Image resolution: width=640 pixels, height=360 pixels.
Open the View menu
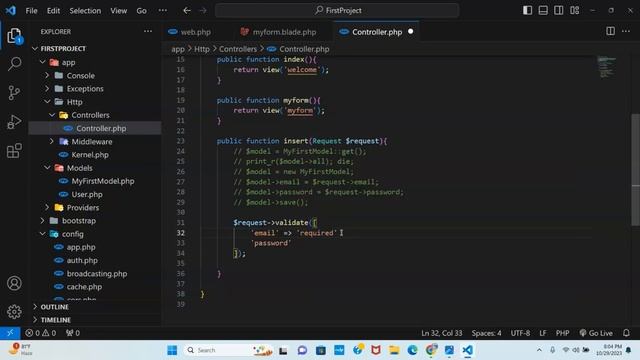[119, 11]
